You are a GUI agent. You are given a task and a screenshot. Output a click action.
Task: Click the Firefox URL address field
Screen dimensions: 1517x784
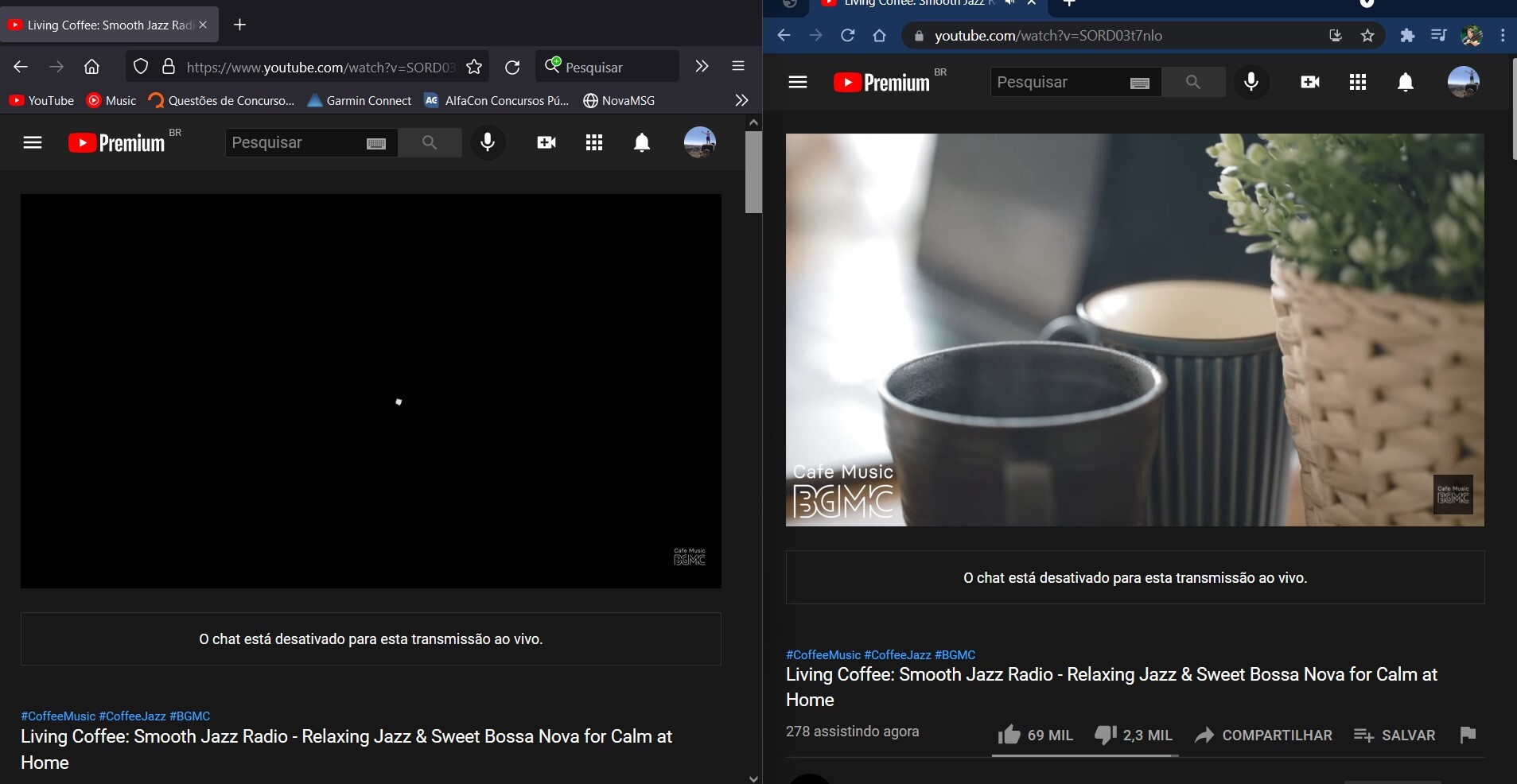coord(321,67)
